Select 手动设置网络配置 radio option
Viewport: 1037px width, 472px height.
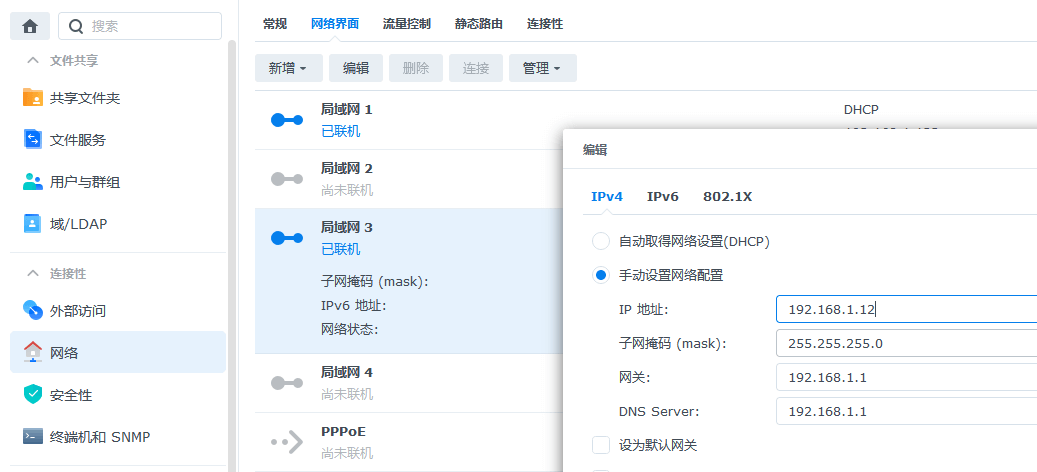coord(601,275)
